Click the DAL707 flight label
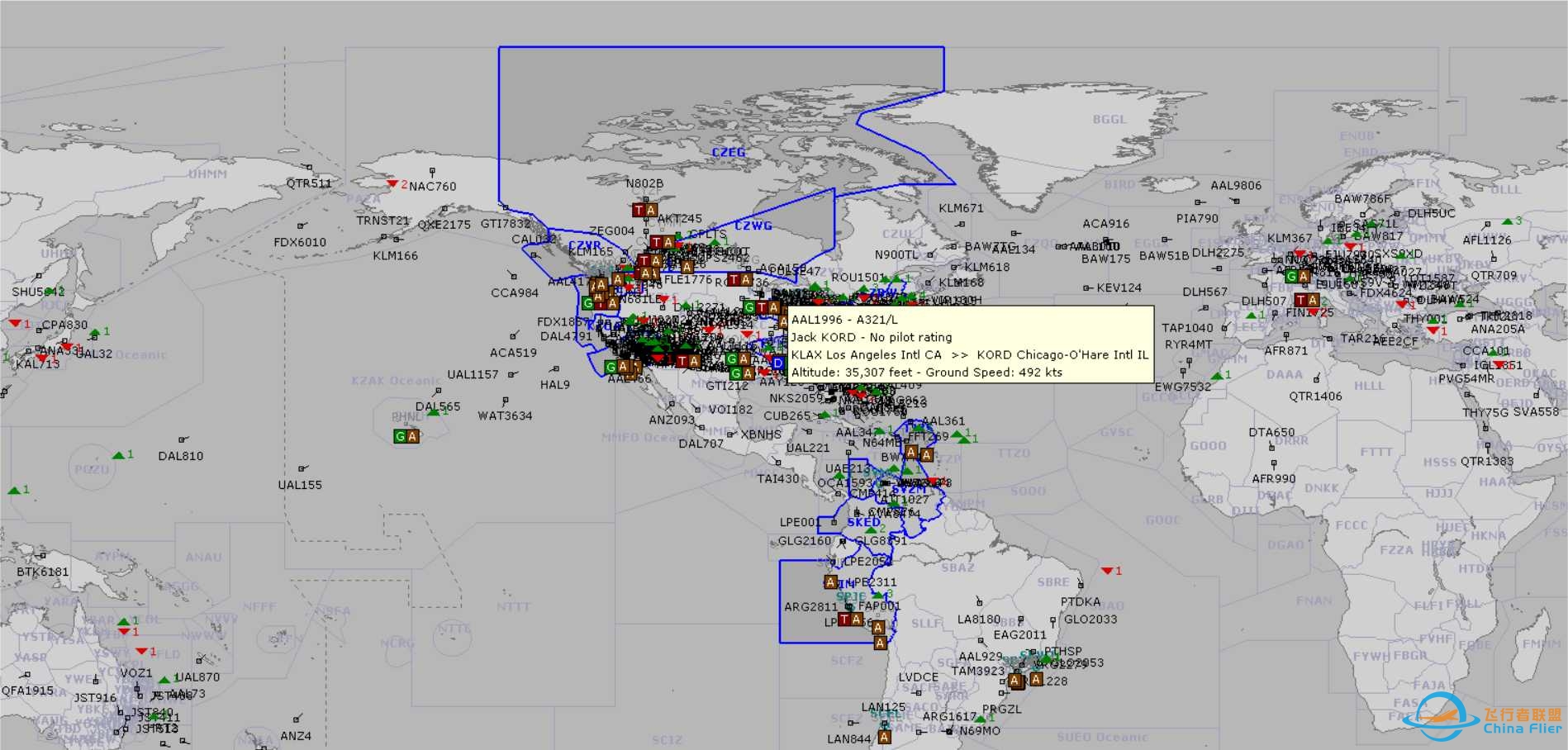 701,444
